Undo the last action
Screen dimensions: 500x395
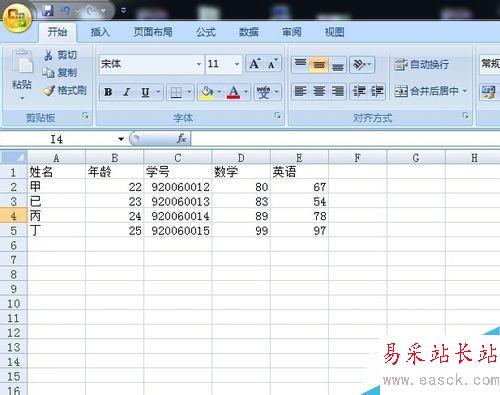pos(65,11)
